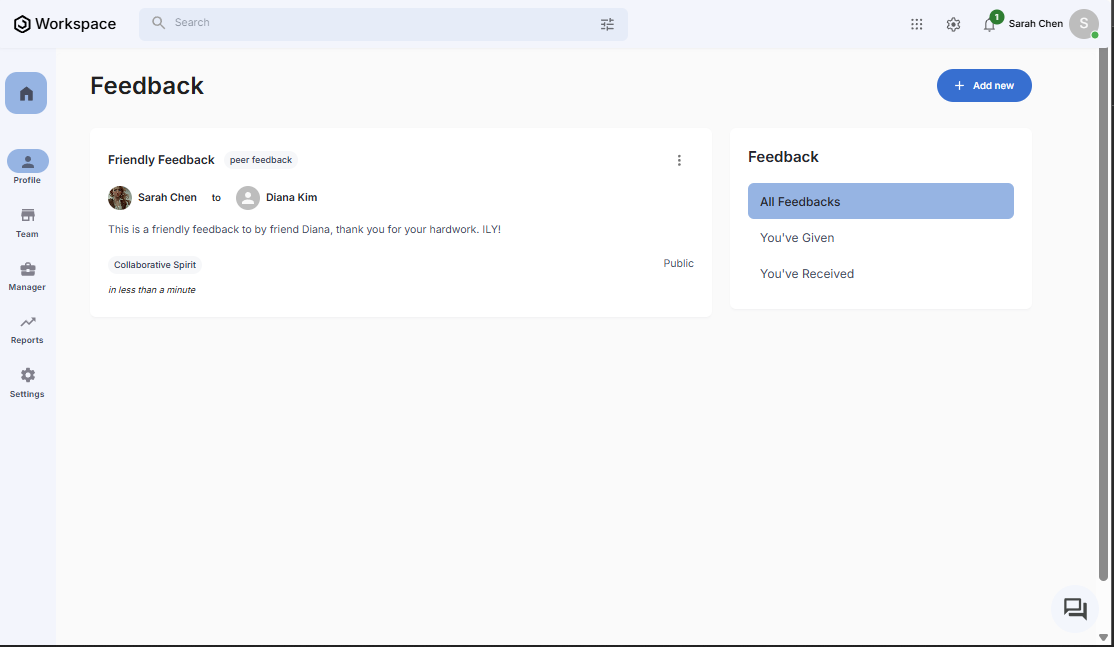
Task: Click the Add new button
Action: pyautogui.click(x=983, y=86)
